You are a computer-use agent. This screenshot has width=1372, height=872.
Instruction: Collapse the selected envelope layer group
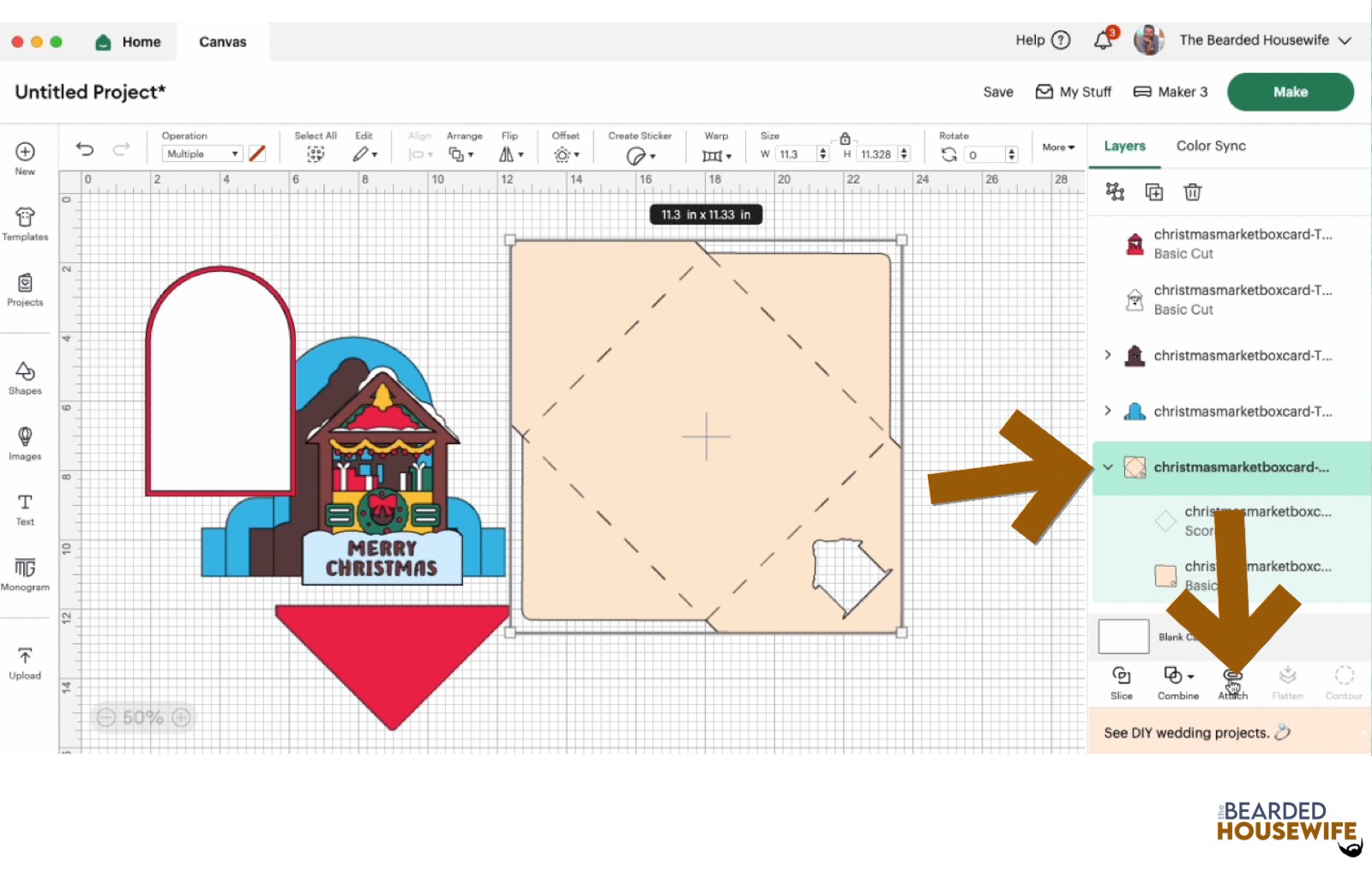(1108, 467)
